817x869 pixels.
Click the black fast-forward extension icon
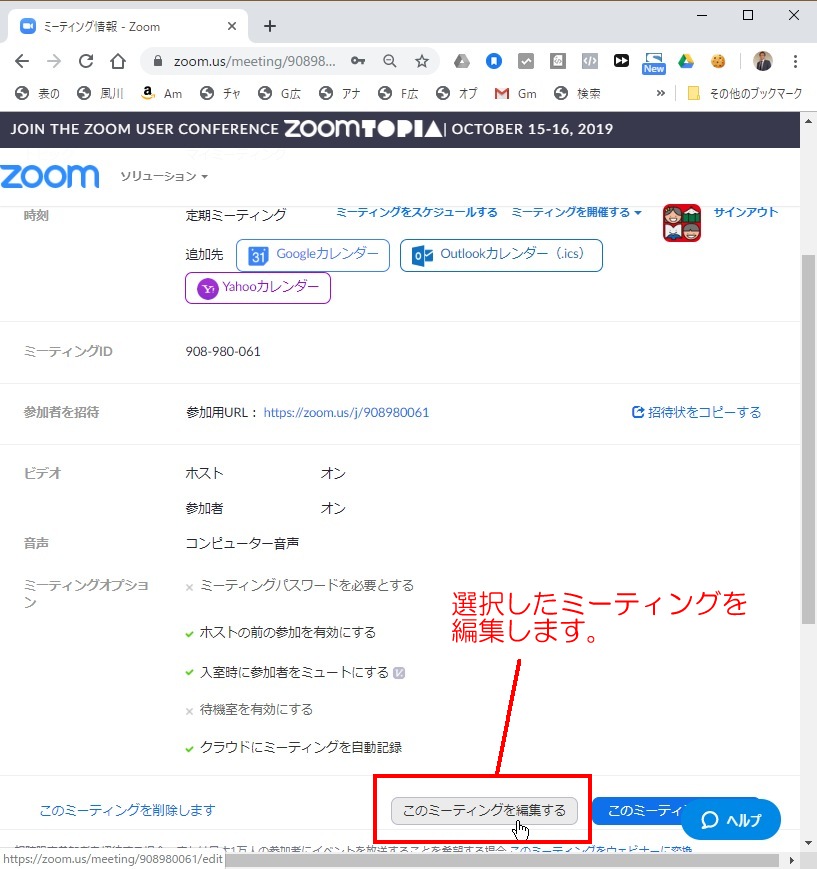(621, 61)
